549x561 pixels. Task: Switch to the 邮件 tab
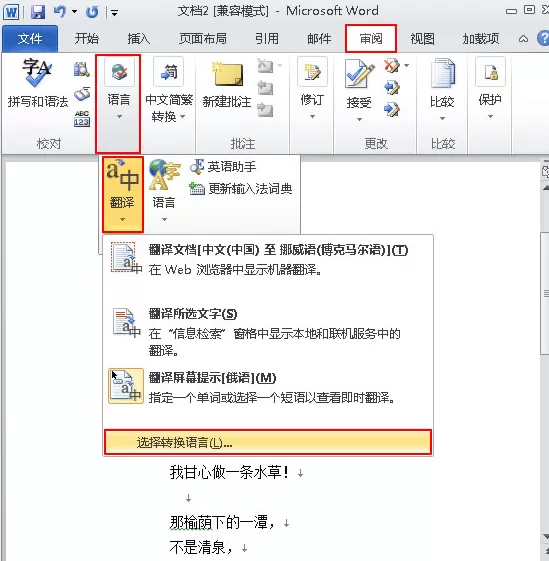[x=319, y=38]
